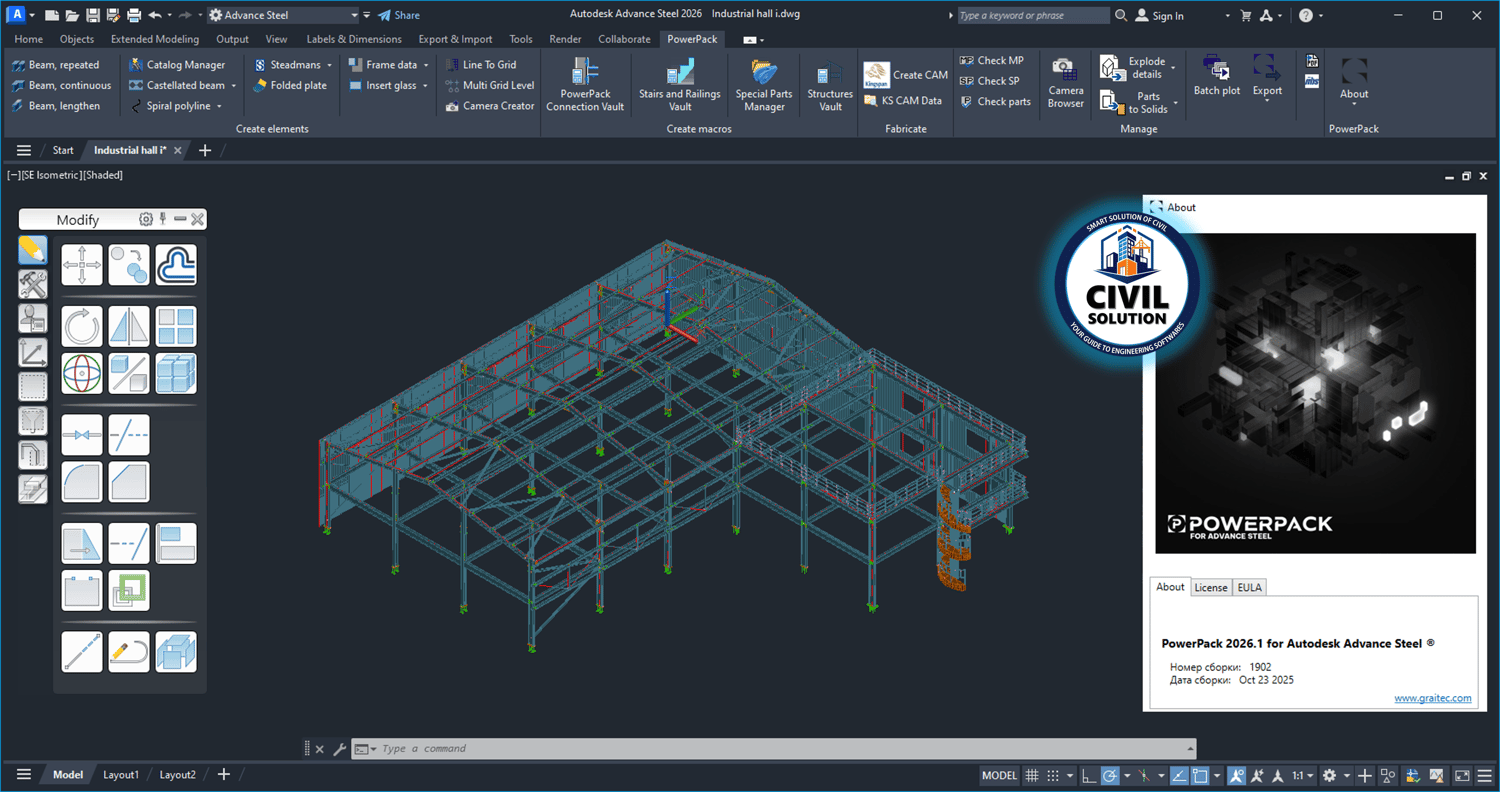
Task: Click the Create CAM tool
Action: [x=905, y=75]
